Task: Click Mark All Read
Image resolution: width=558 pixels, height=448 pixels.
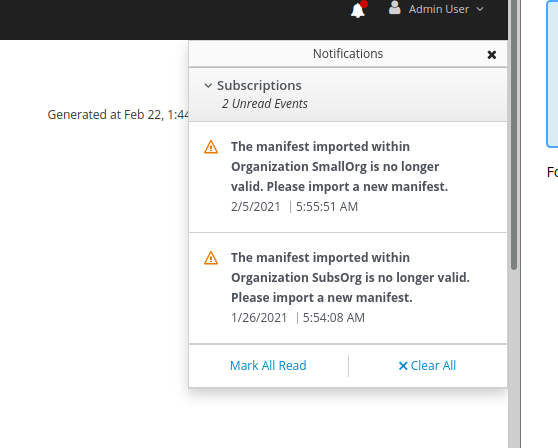Action: pyautogui.click(x=268, y=366)
